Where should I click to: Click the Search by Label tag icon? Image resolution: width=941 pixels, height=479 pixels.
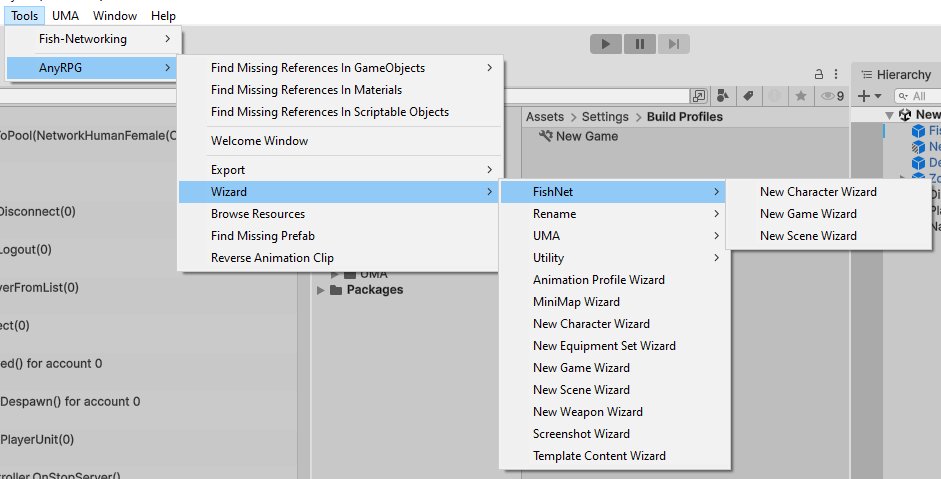coord(748,96)
